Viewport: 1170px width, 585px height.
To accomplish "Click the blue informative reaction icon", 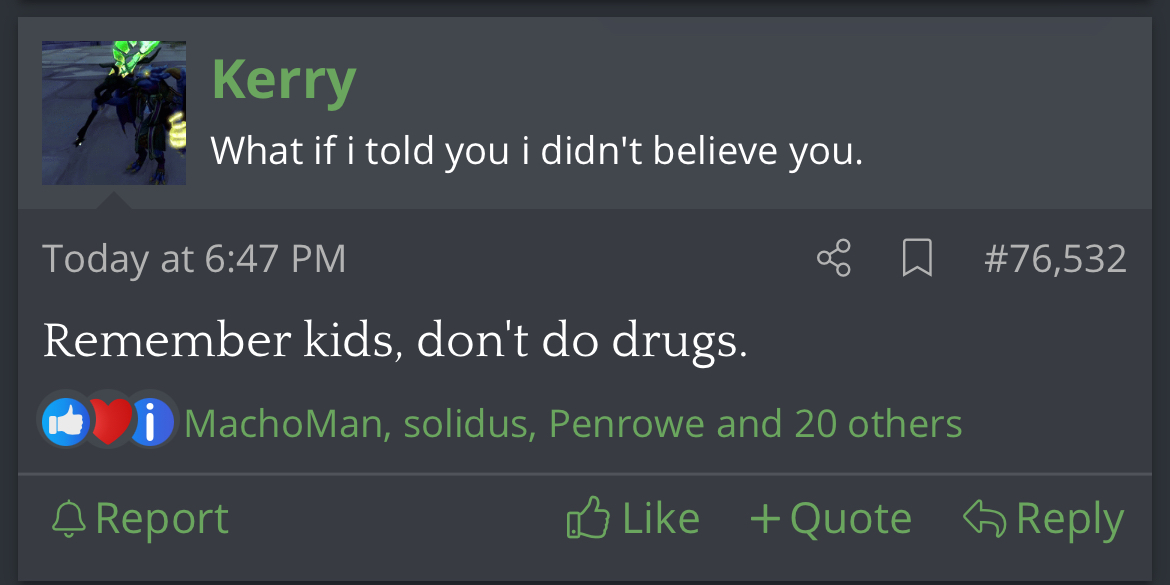I will [151, 423].
